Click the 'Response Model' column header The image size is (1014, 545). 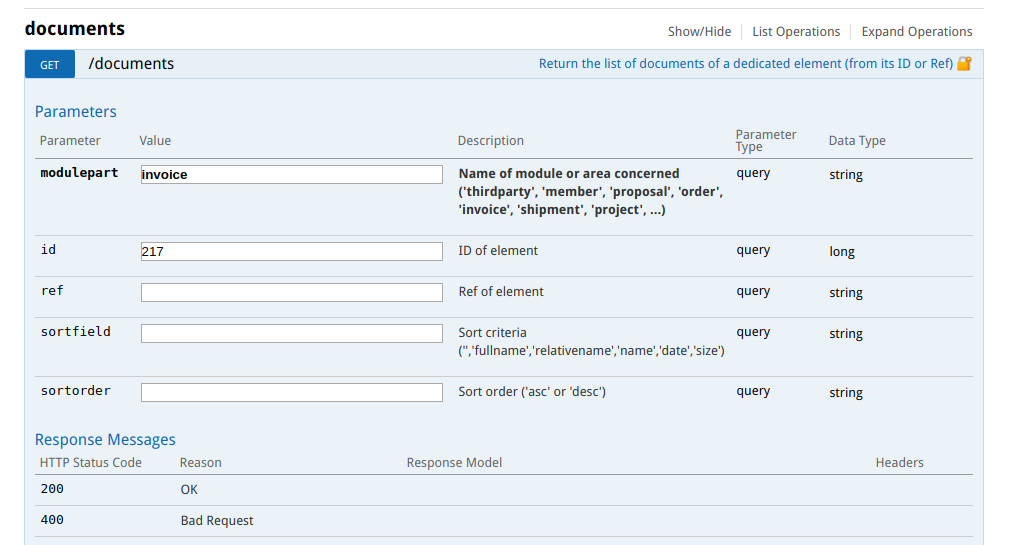pos(454,462)
